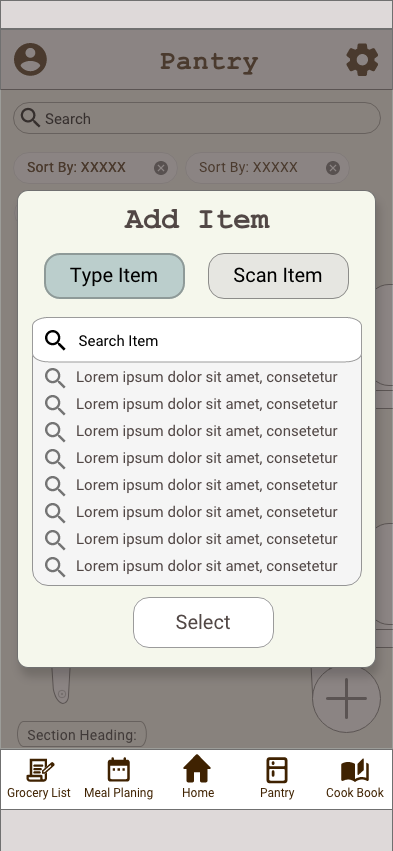Remove the first Sort By chip
Image resolution: width=393 pixels, height=851 pixels.
[161, 168]
